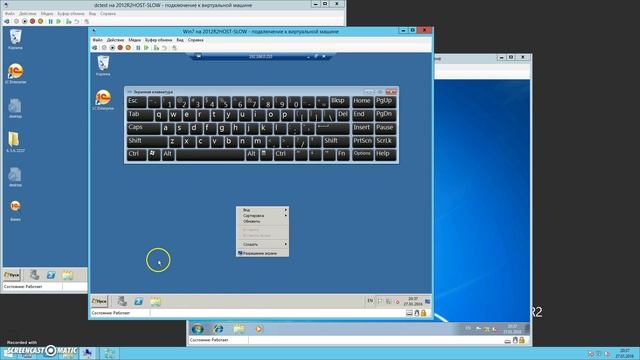This screenshot has height=360, width=640.
Task: Click Revert icon in Win7 VM toolbar
Action: 164,48
